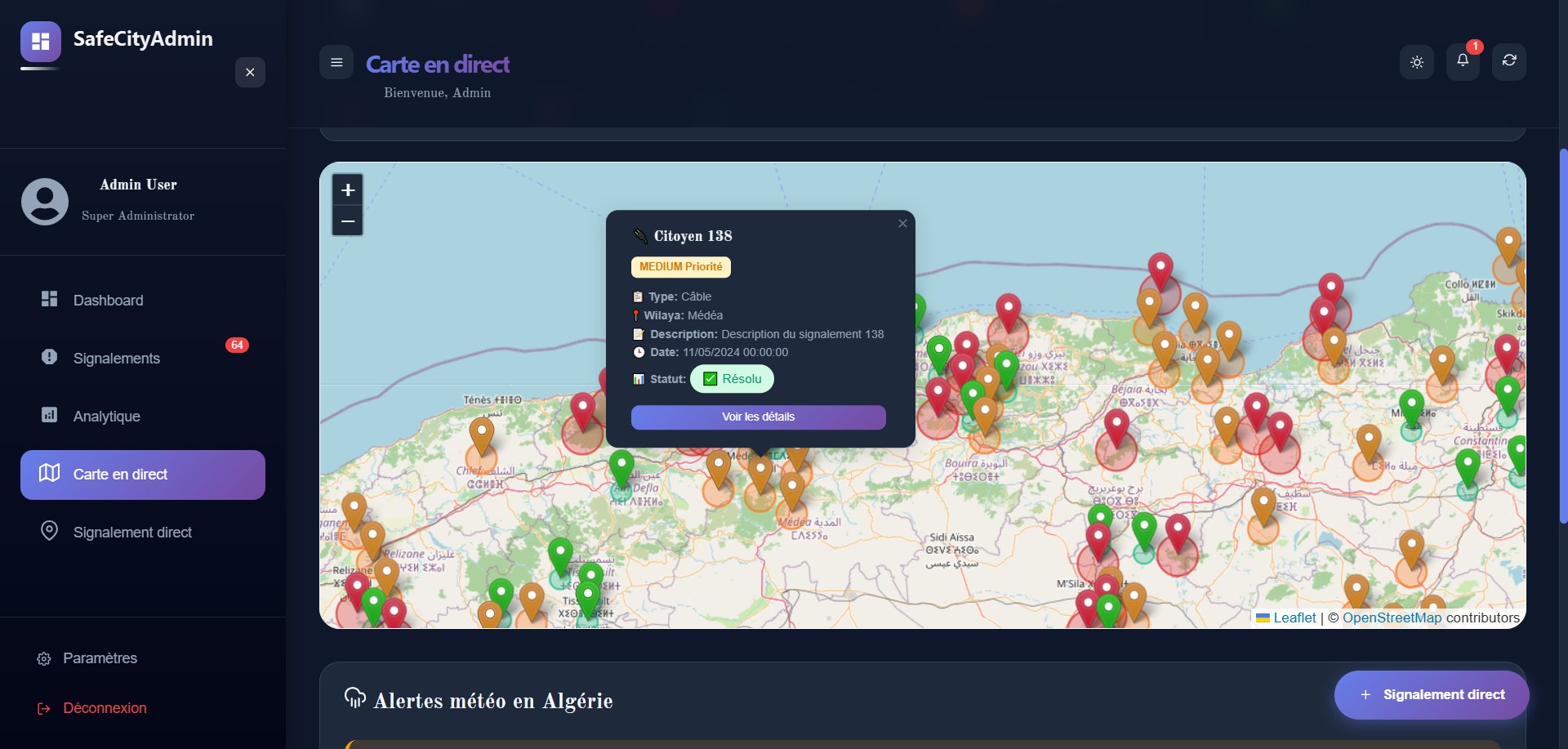Click the orange marker near Collo

tap(1508, 246)
